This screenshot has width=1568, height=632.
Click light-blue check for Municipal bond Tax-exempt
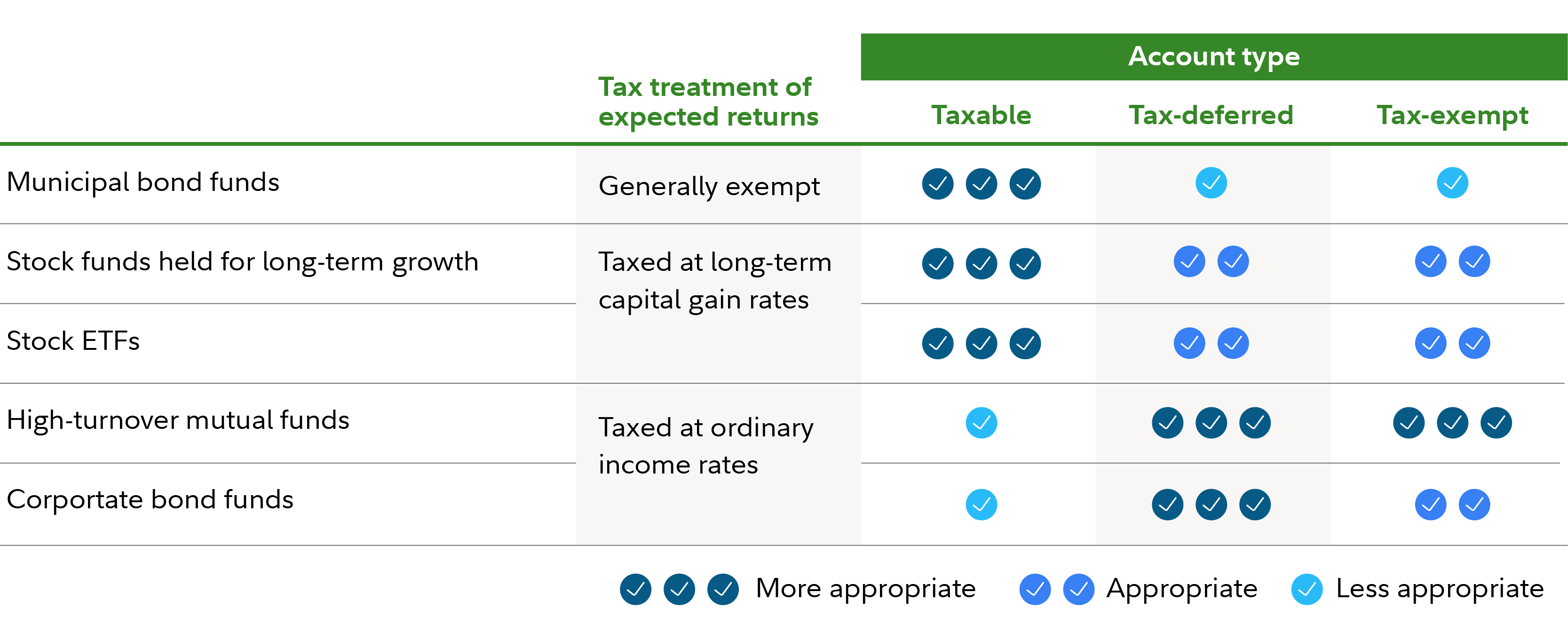[x=1452, y=182]
